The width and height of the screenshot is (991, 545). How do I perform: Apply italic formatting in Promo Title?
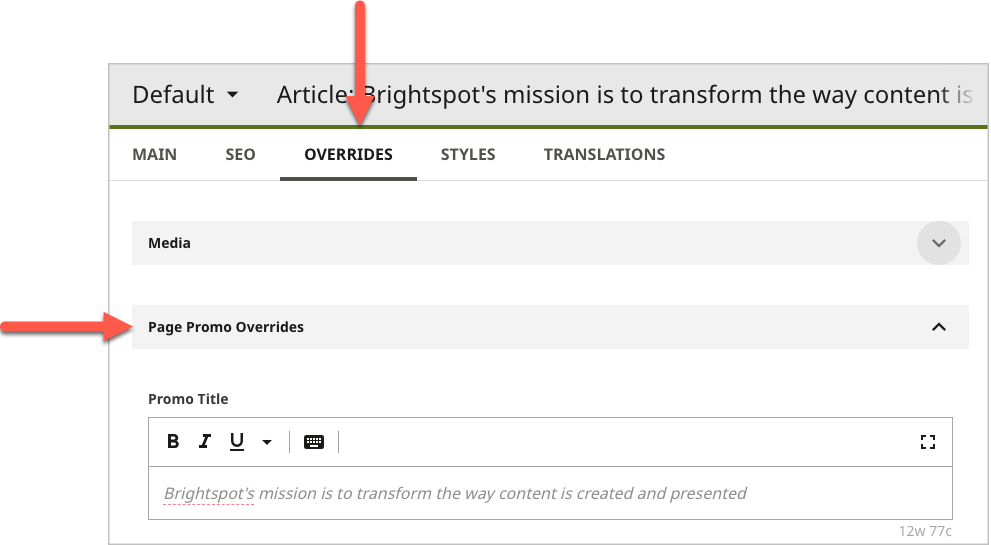204,441
